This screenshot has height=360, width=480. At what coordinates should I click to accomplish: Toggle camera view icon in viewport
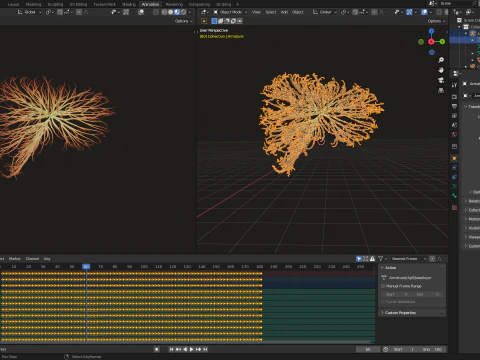coord(441,80)
